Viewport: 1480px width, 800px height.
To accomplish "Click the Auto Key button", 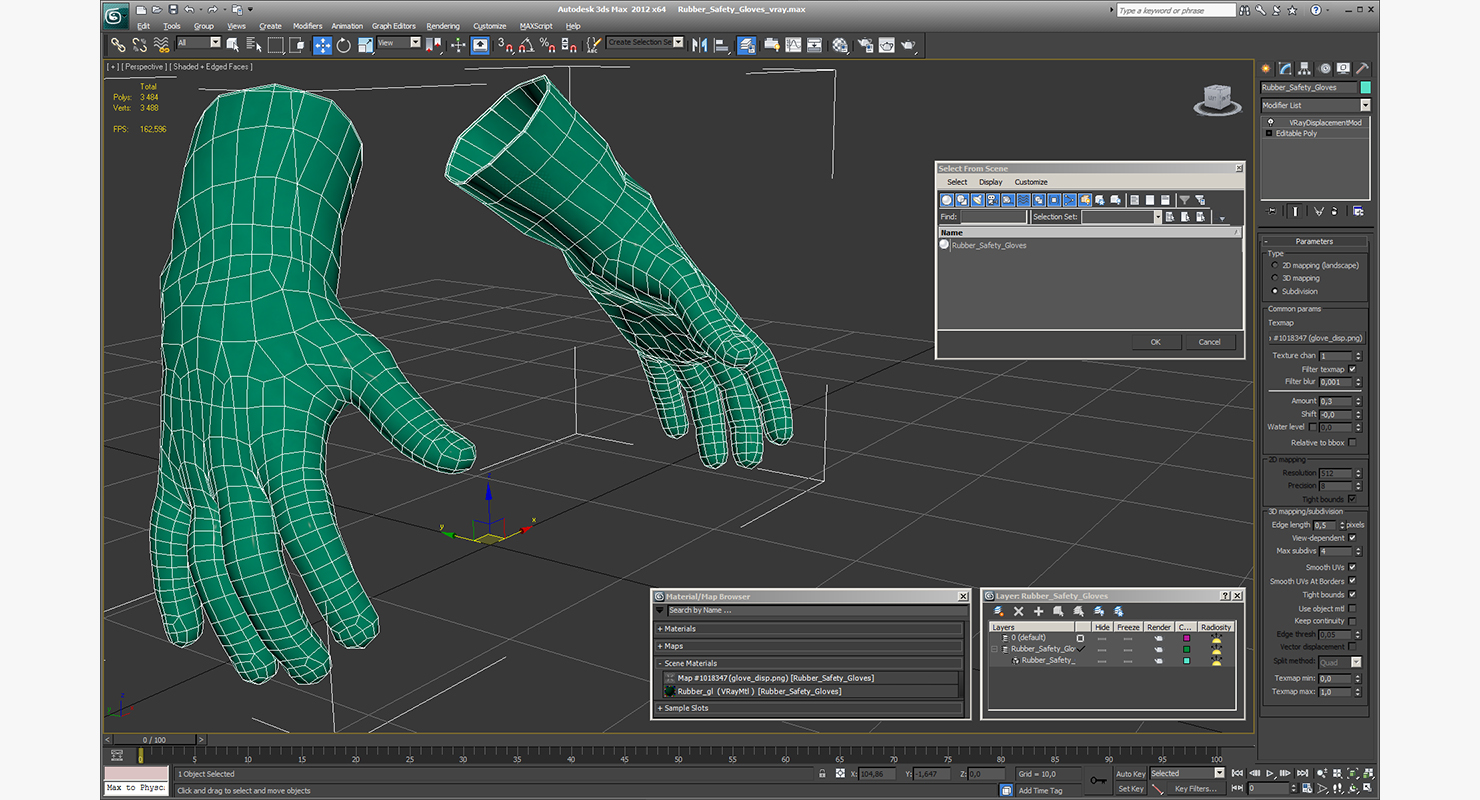I will point(1130,773).
